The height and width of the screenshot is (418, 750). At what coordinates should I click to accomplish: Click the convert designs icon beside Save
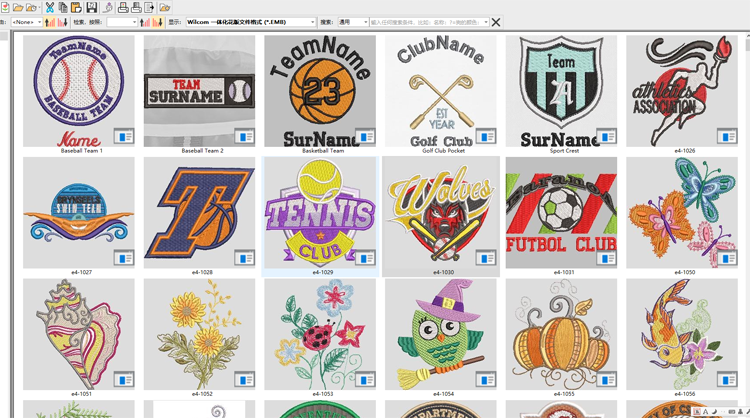(x=108, y=8)
